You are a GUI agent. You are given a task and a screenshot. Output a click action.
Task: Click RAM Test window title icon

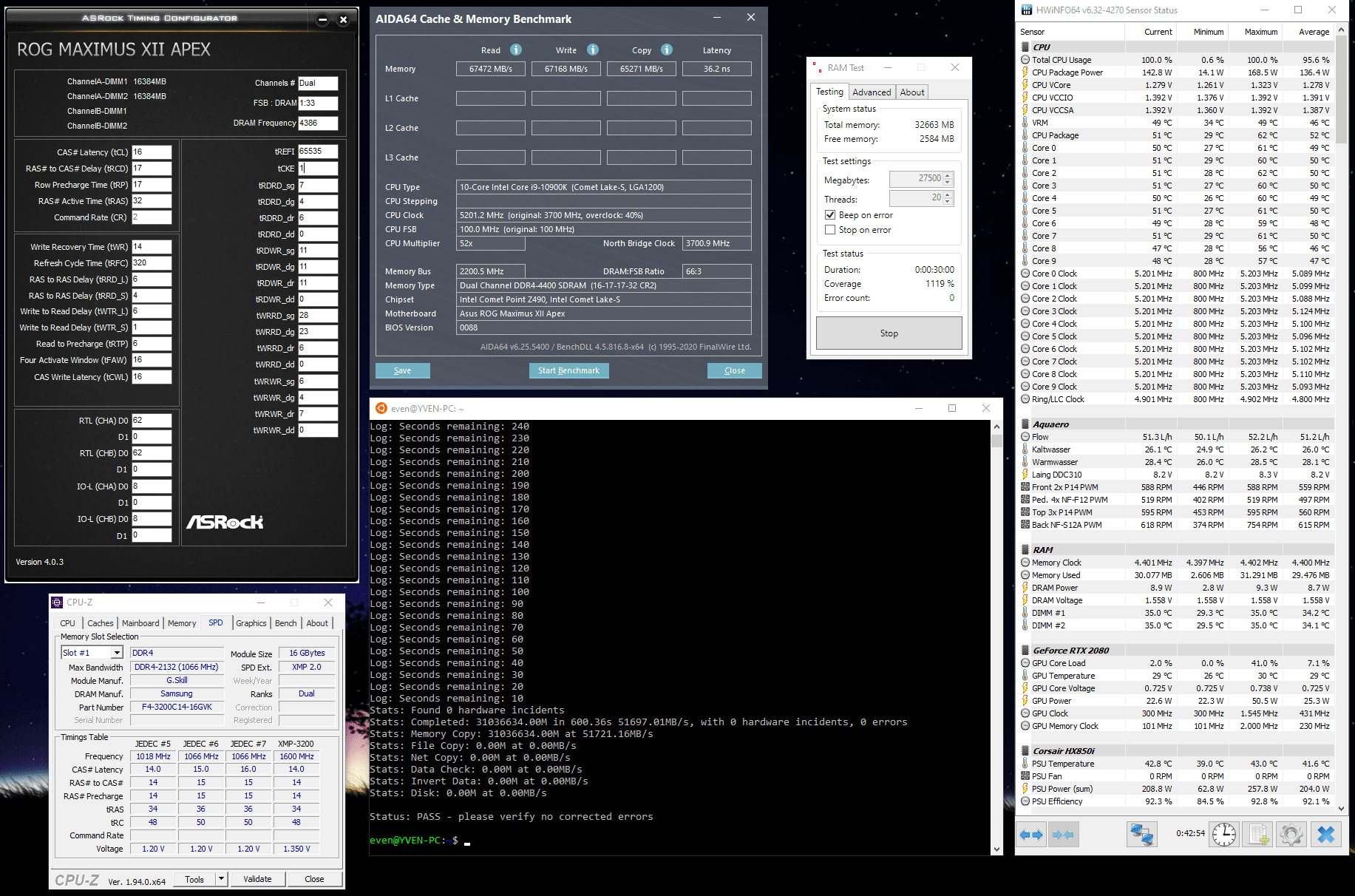pyautogui.click(x=817, y=67)
